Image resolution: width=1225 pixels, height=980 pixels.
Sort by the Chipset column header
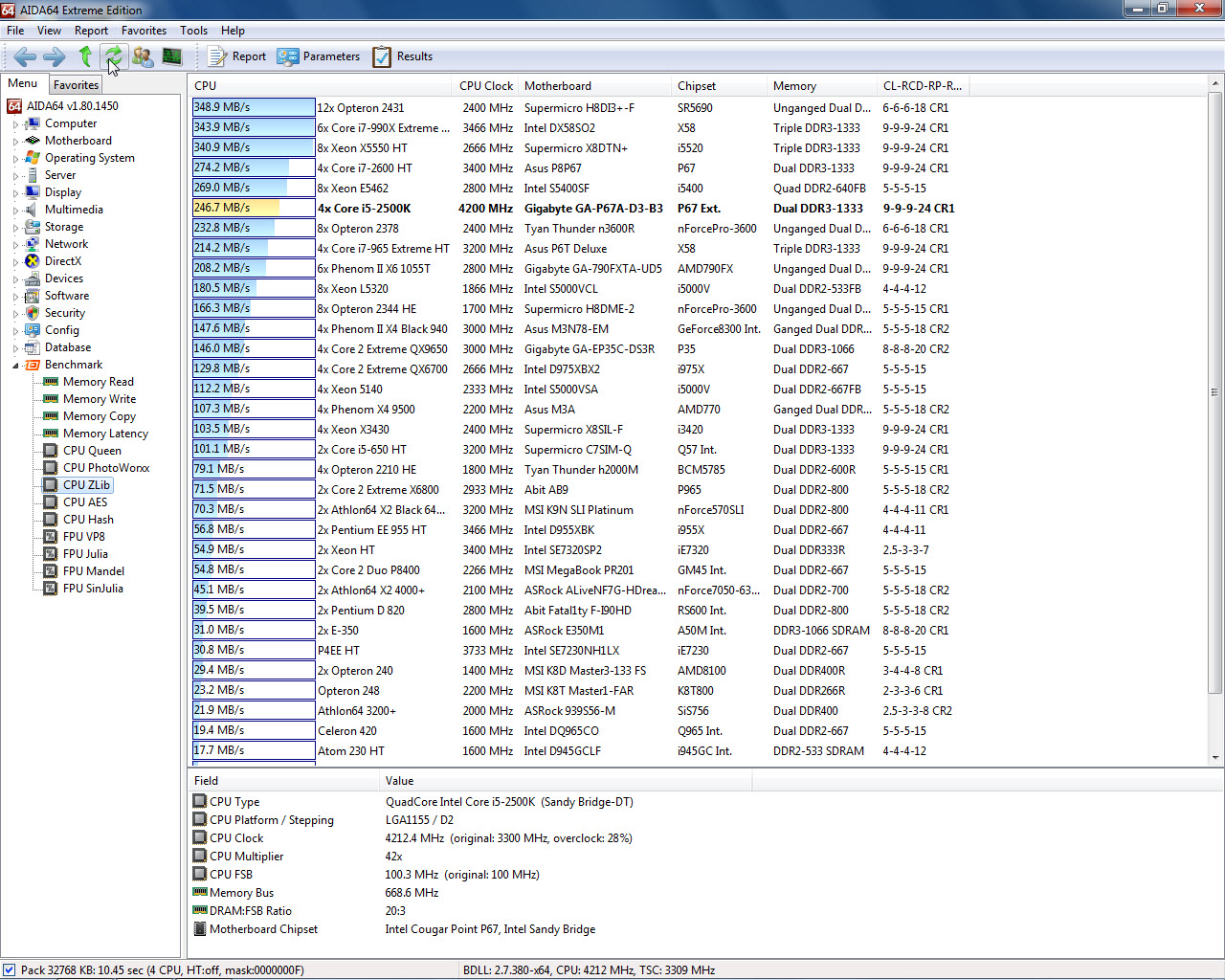[x=719, y=86]
